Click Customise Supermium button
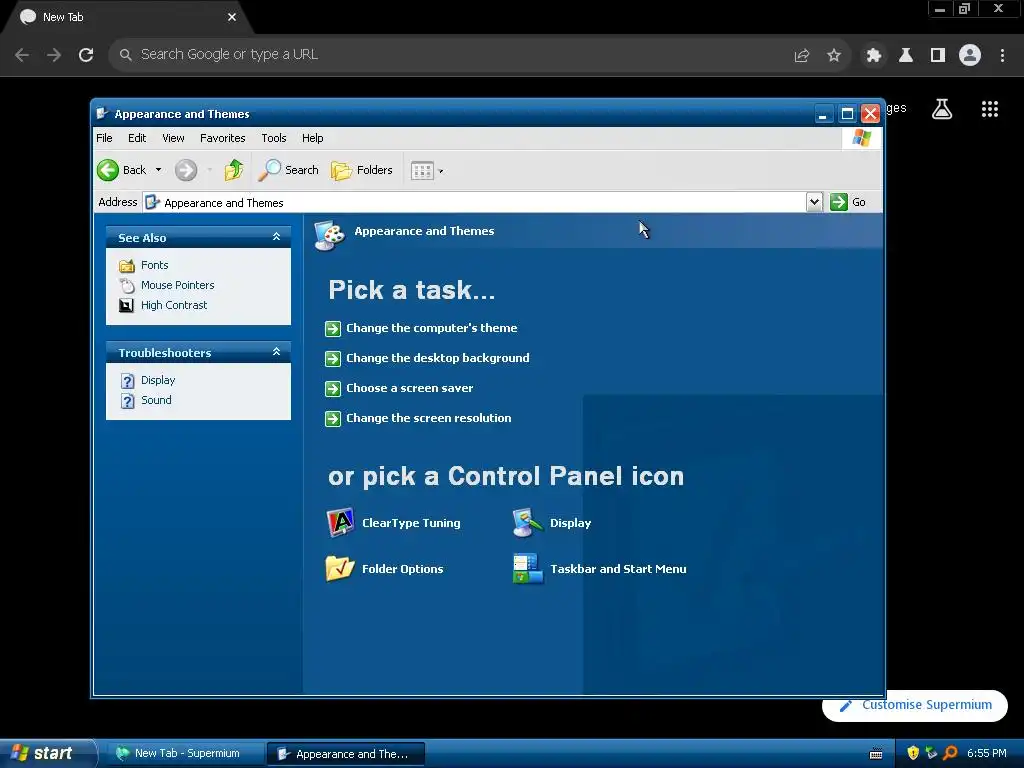This screenshot has height=768, width=1024. [x=915, y=705]
